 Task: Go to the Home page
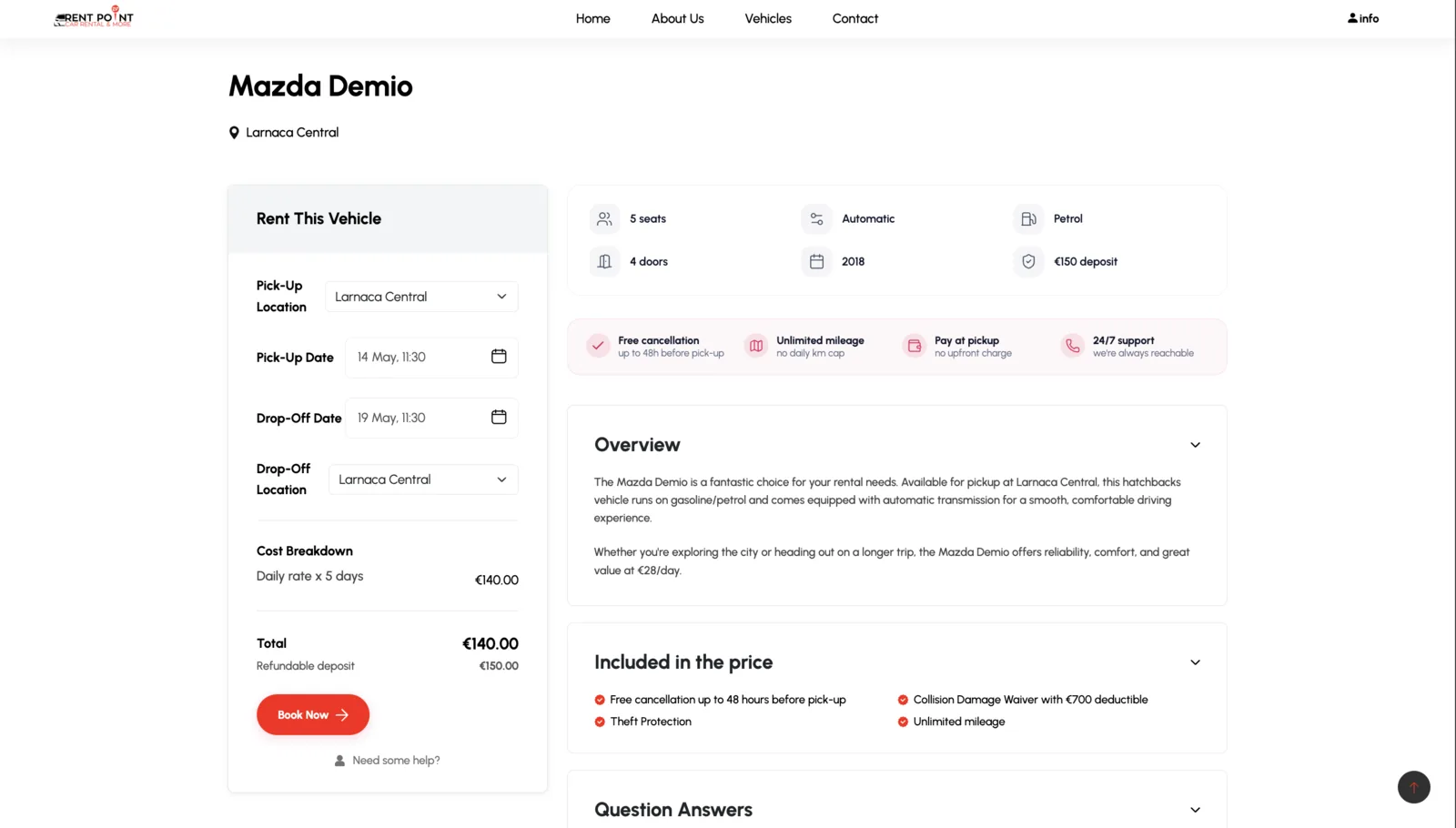pyautogui.click(x=593, y=18)
